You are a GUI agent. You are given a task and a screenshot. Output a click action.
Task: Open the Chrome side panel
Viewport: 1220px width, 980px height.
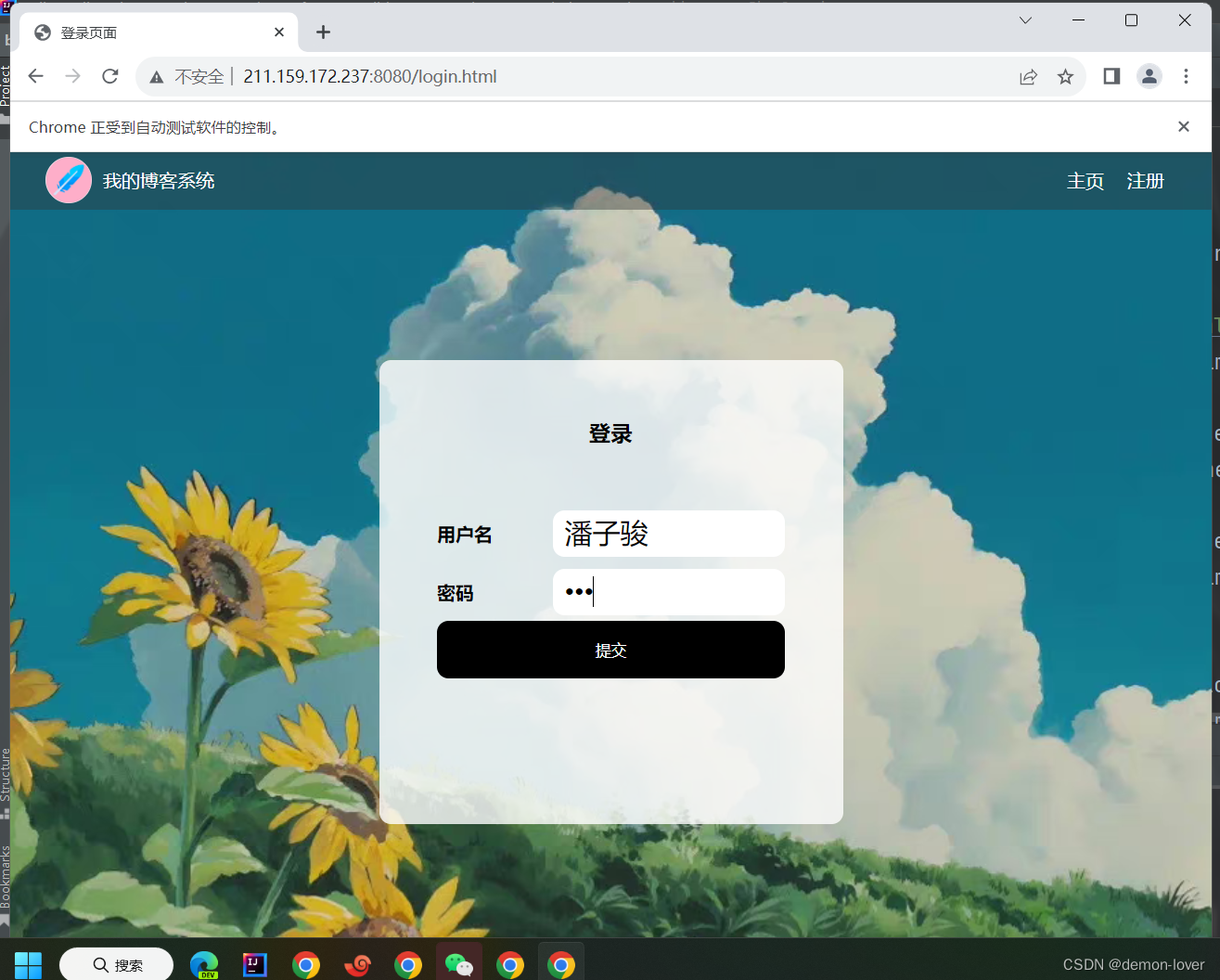pyautogui.click(x=1111, y=76)
